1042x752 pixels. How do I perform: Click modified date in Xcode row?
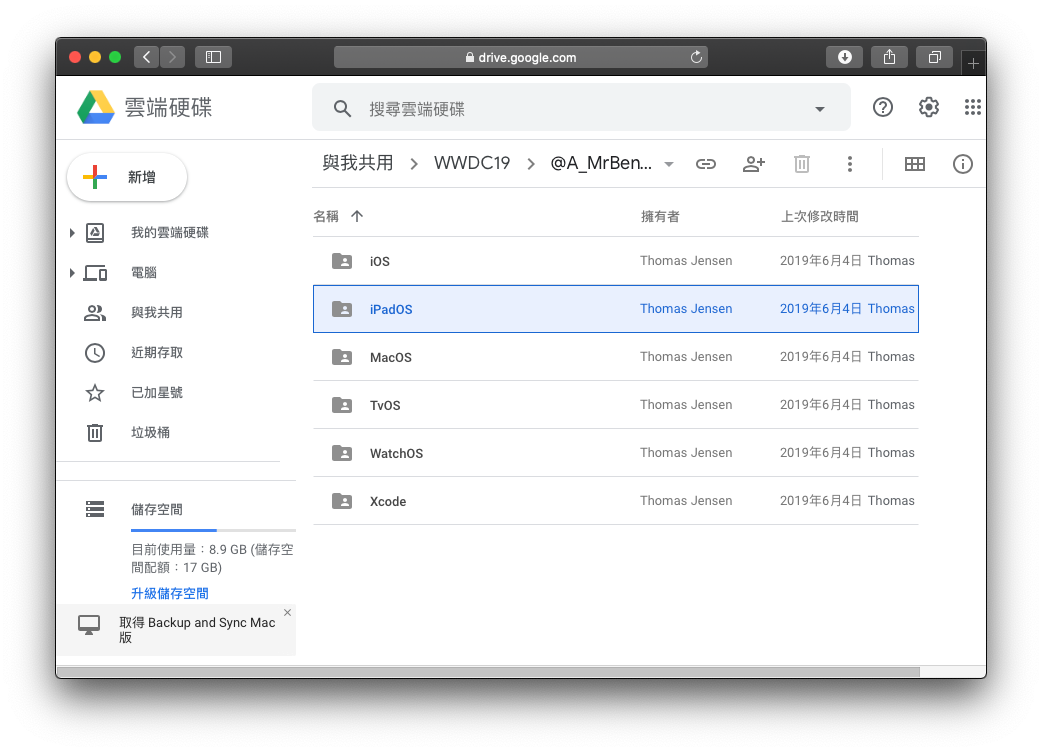tap(847, 501)
